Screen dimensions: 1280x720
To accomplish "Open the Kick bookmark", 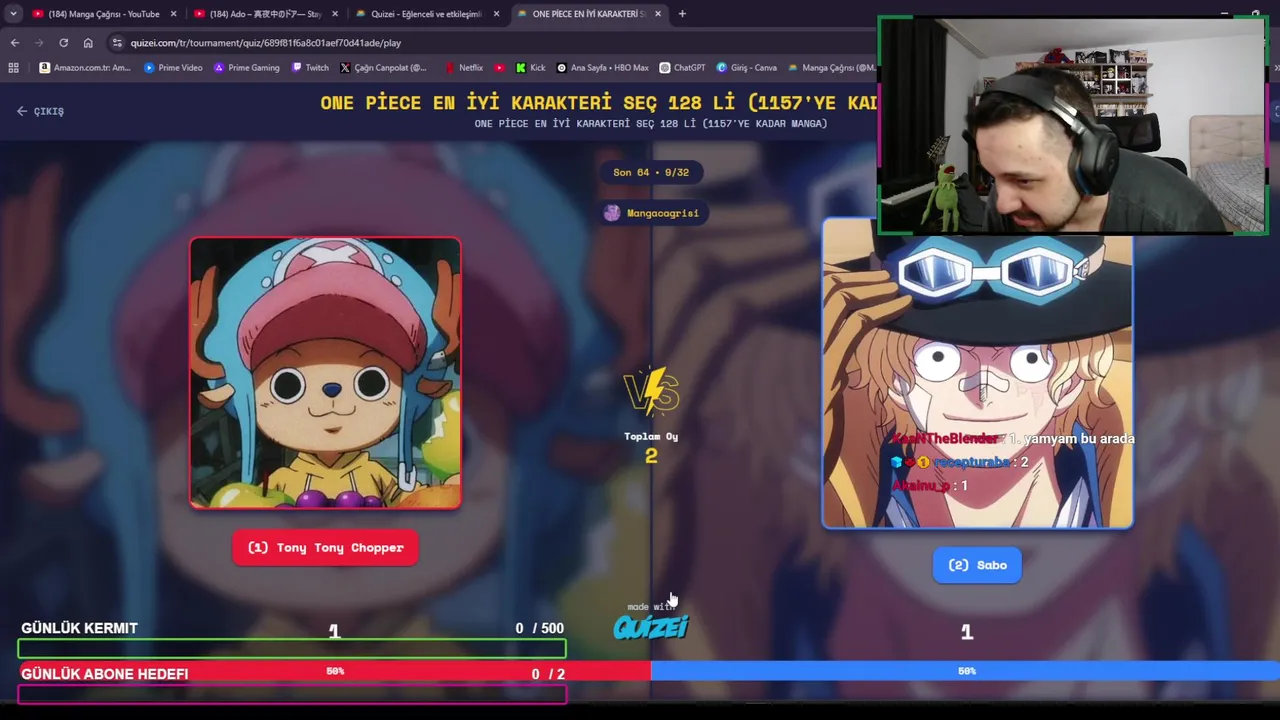I will tap(530, 68).
